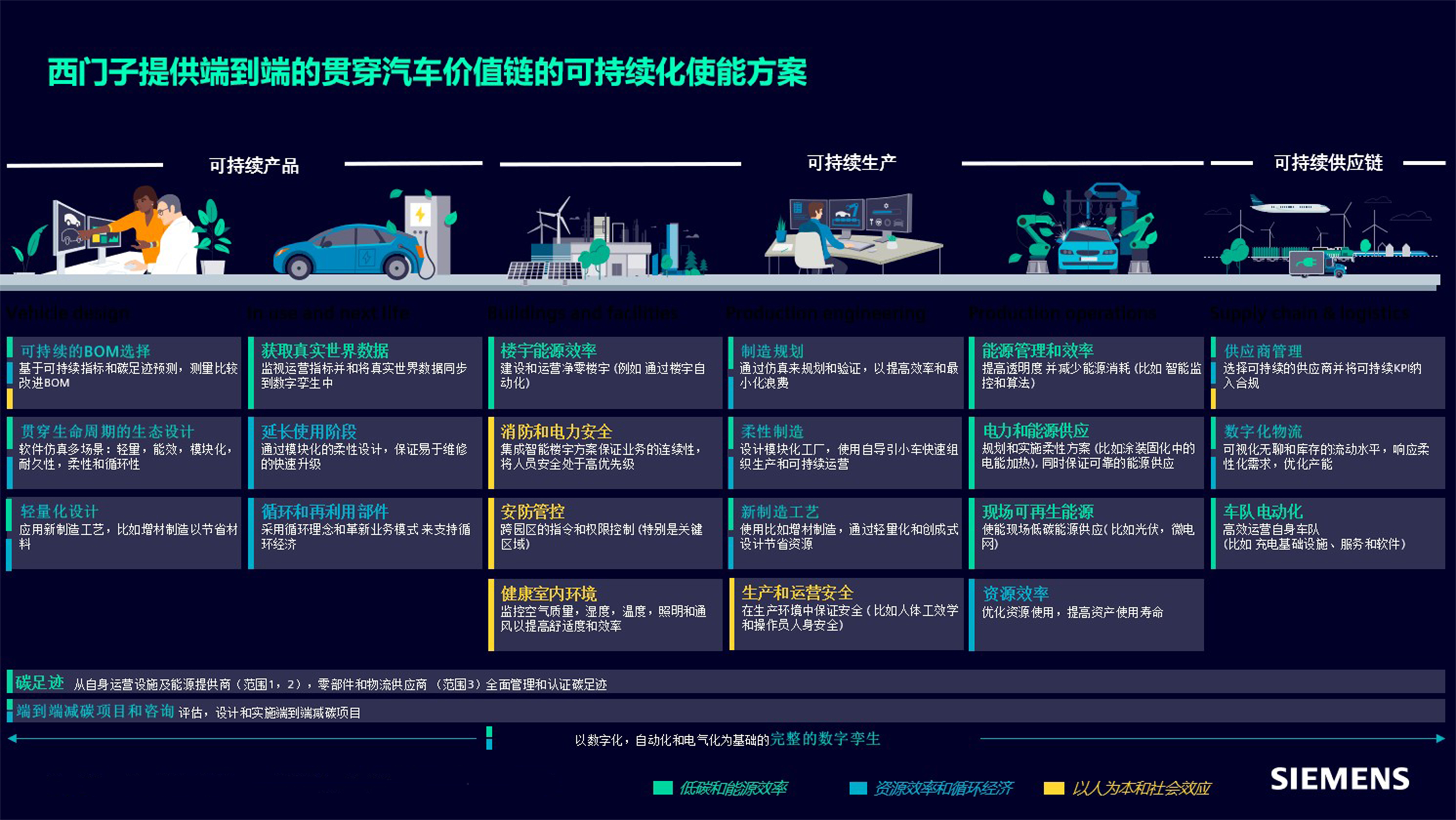
Task: Click the 能源管理和效率 card
Action: pyautogui.click(x=1086, y=373)
